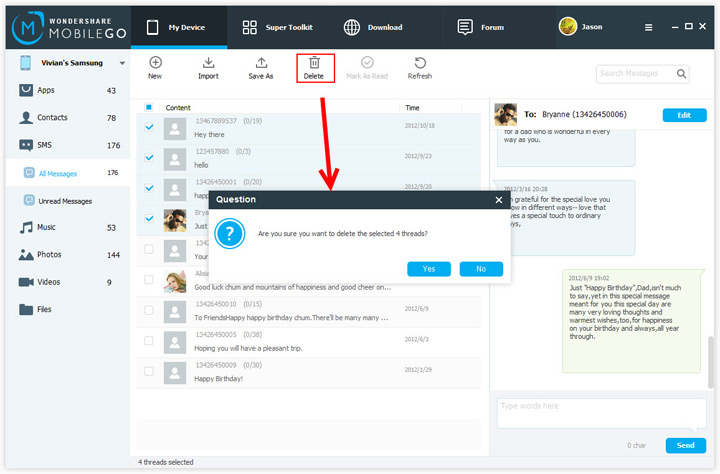Open the hamburger menu icon
The height and width of the screenshot is (474, 720).
coord(648,28)
